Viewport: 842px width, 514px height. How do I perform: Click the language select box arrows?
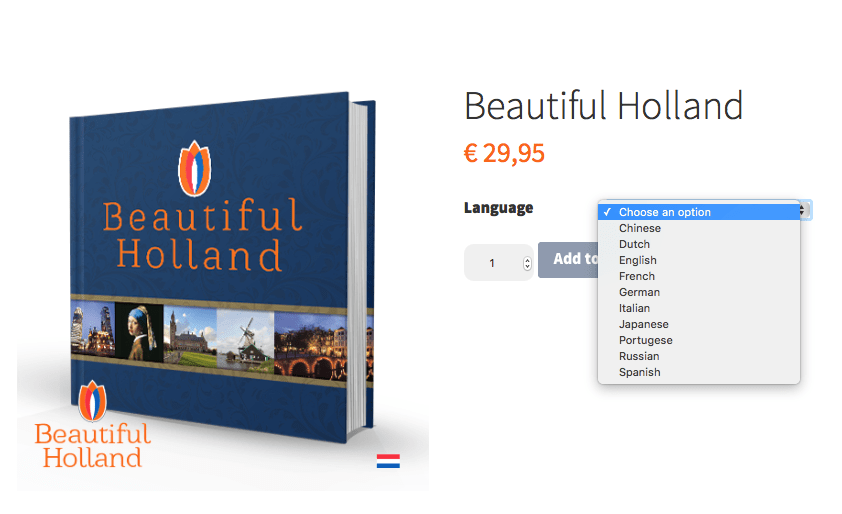pos(805,210)
